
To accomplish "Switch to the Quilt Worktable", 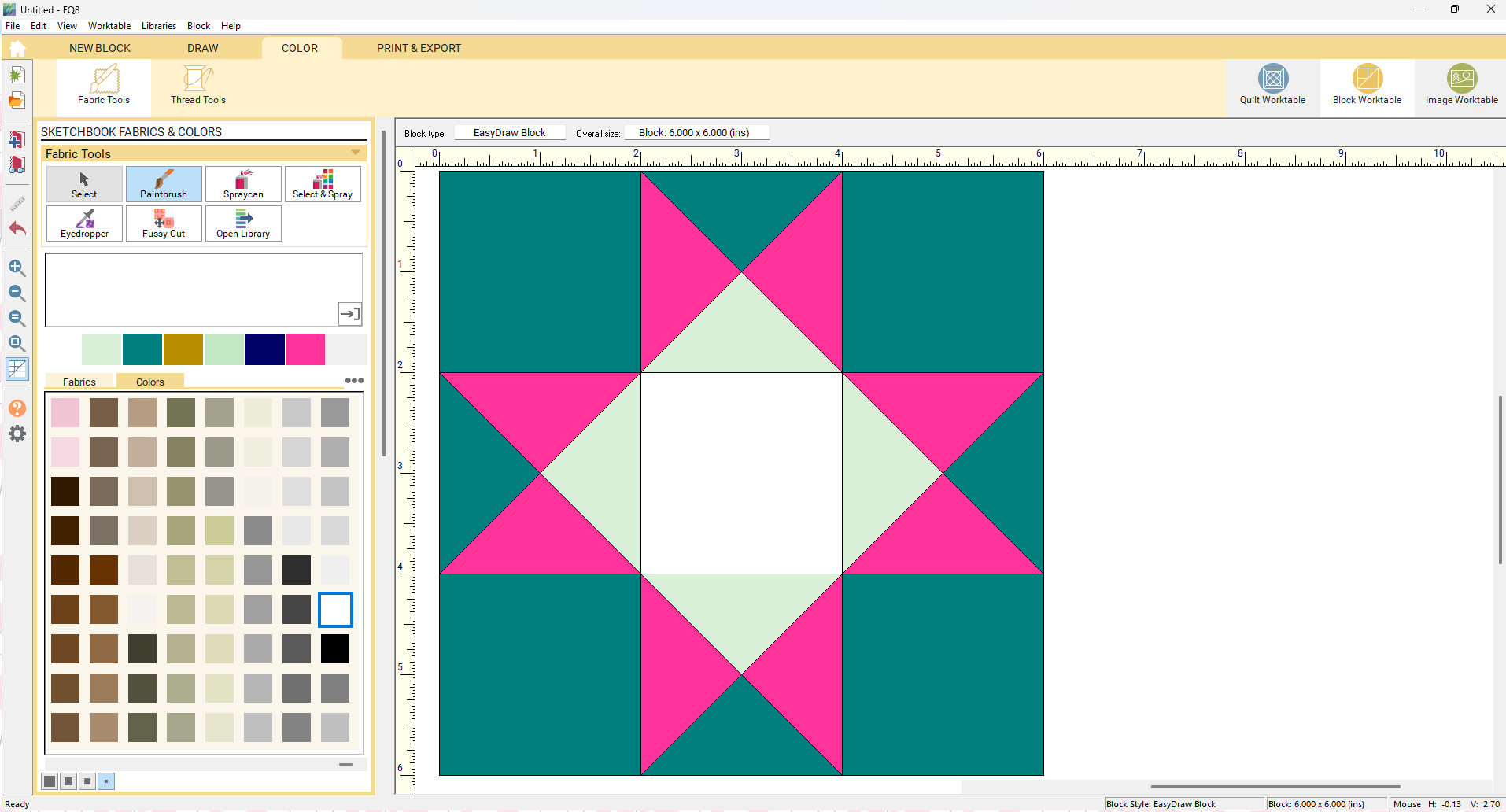I will [1272, 87].
